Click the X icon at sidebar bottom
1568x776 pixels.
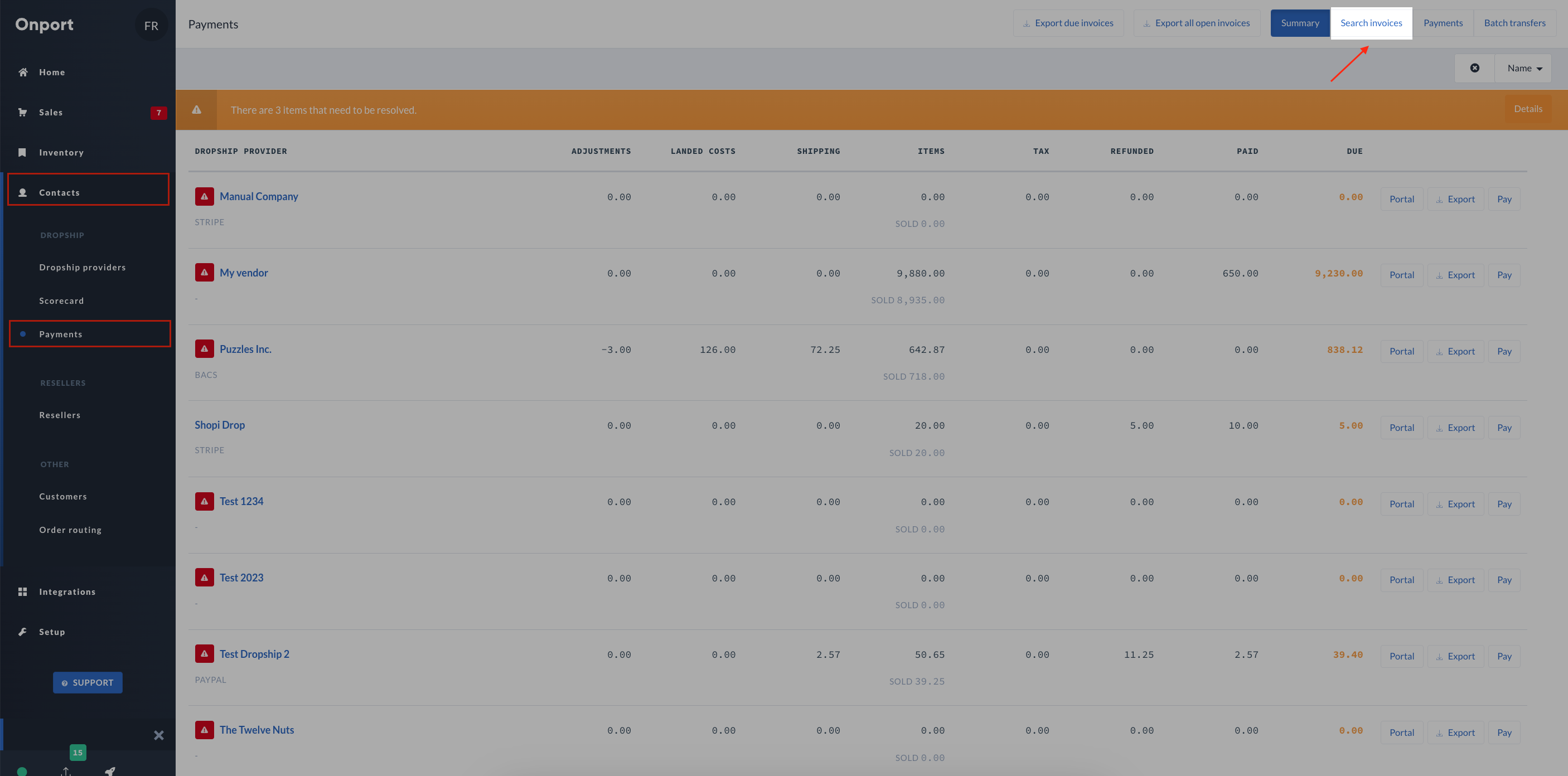click(158, 735)
